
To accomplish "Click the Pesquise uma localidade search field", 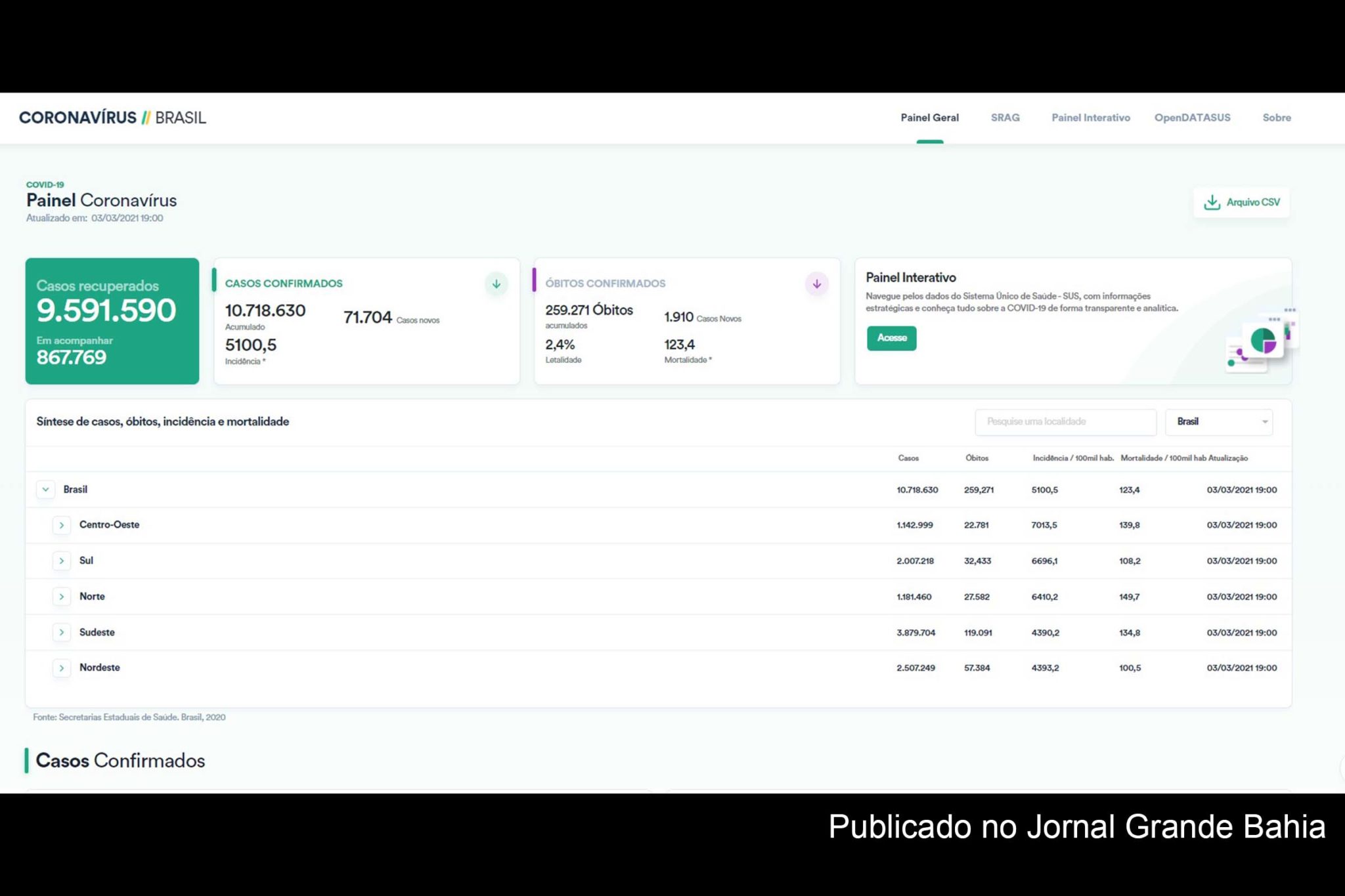I will [x=1065, y=422].
